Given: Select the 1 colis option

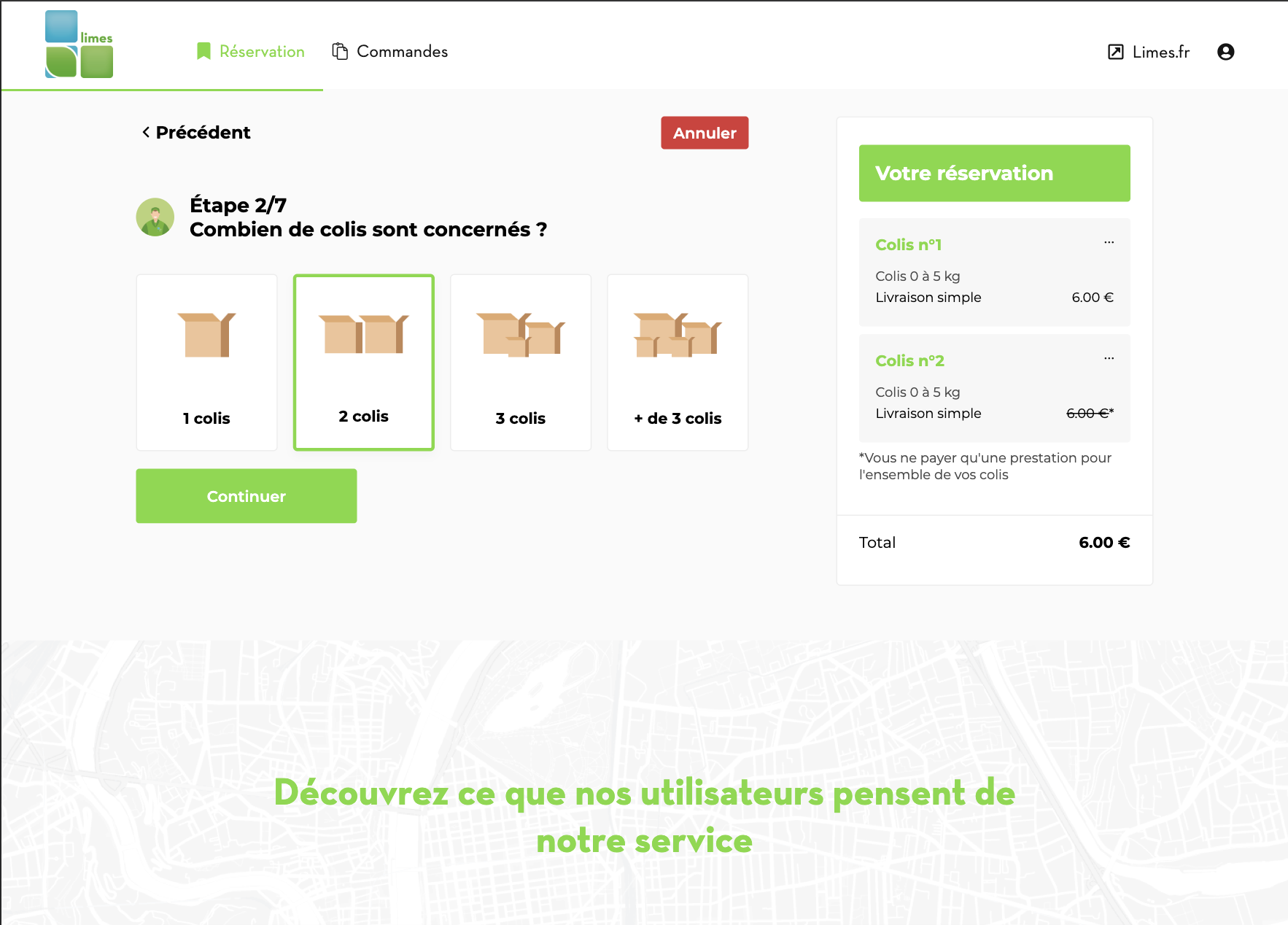Looking at the screenshot, I should [206, 363].
